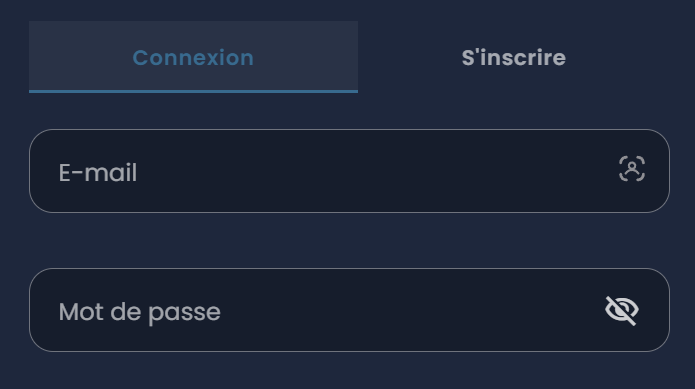This screenshot has width=695, height=389.
Task: Click the E-mail placeholder text
Action: pos(98,172)
